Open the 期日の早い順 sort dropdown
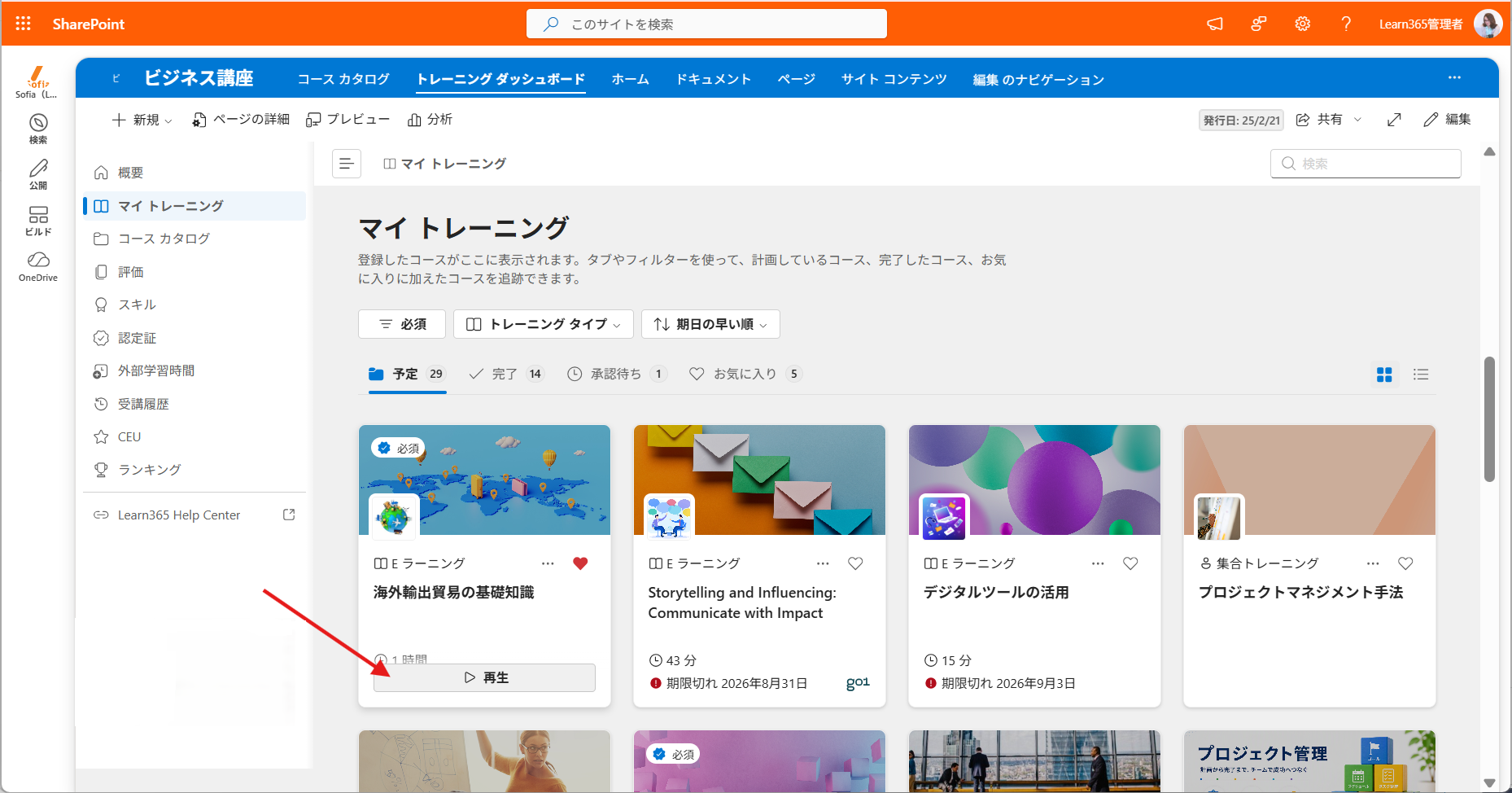Screen dimensions: 1512x793 pos(710,324)
